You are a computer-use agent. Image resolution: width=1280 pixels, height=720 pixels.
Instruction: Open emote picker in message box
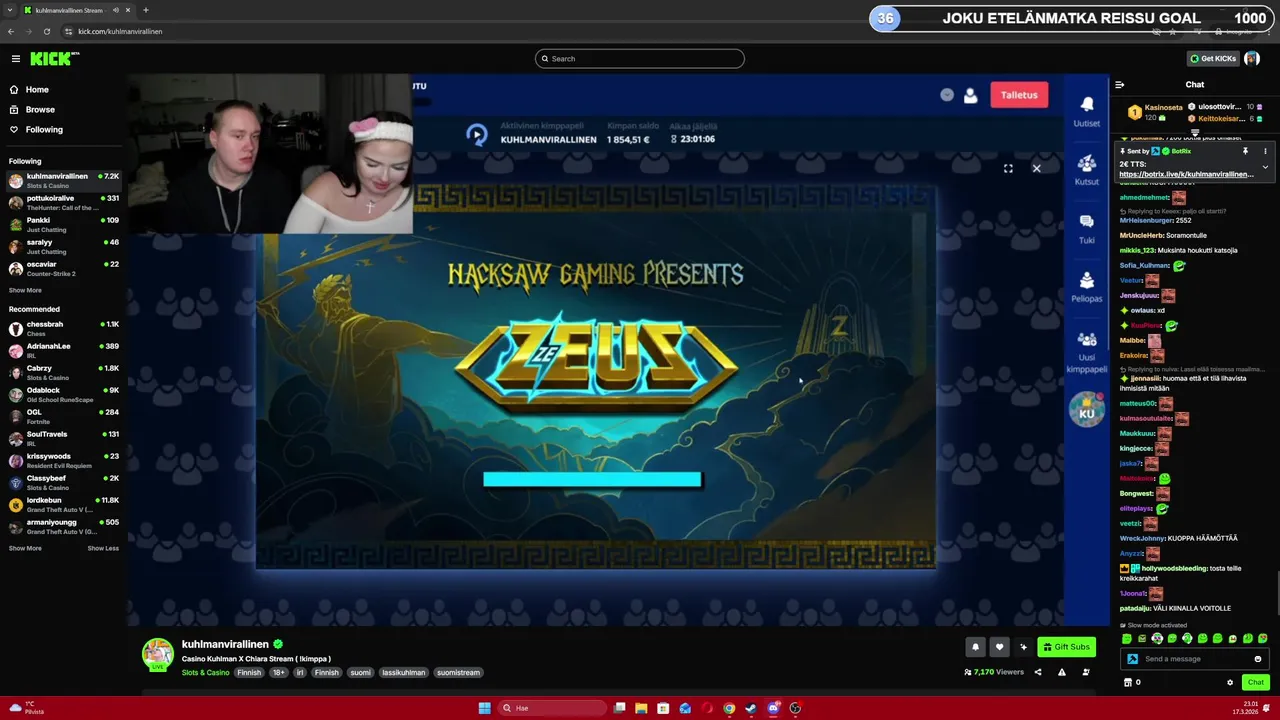click(x=1258, y=659)
